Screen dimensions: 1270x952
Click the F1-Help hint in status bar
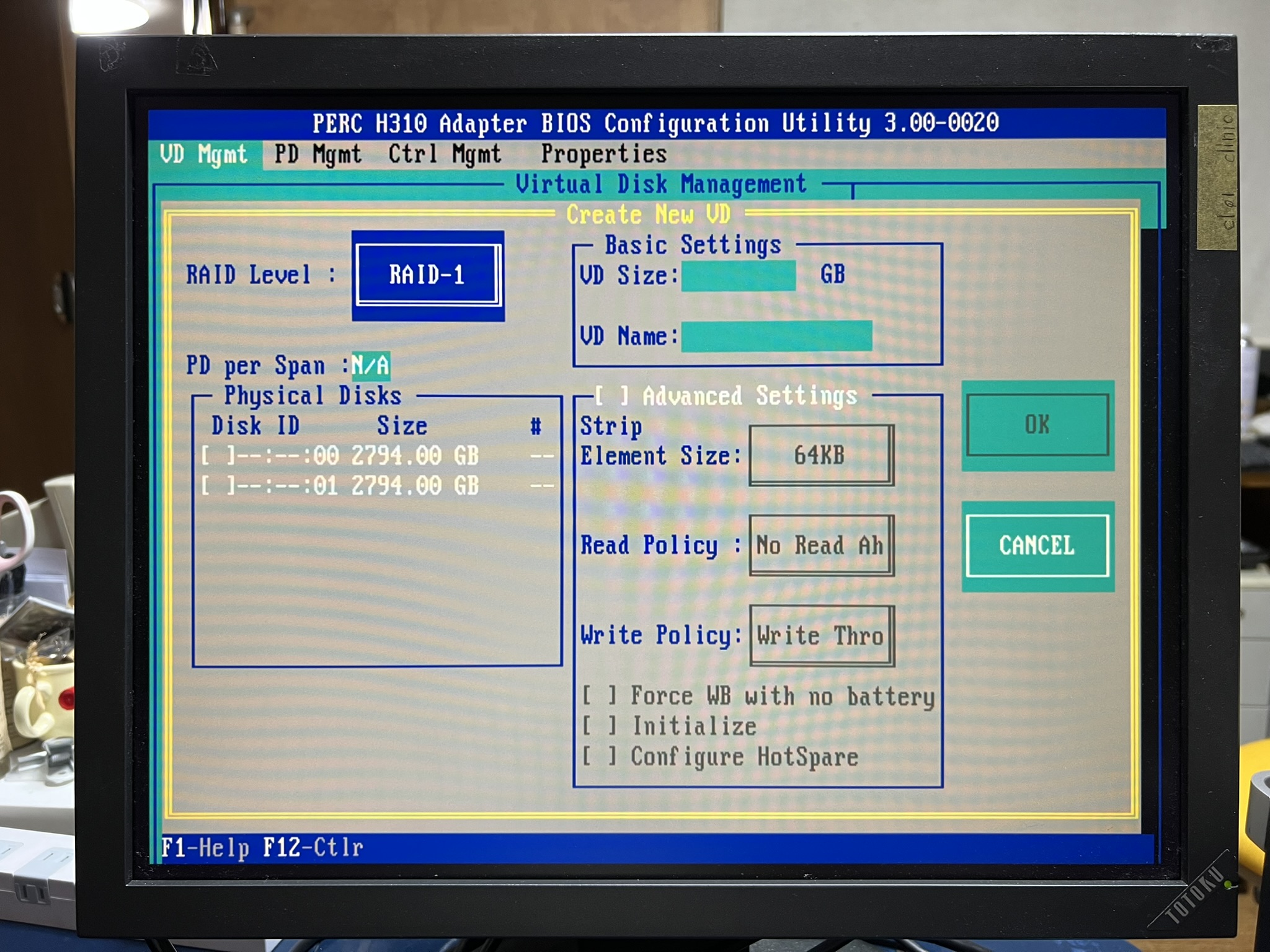205,847
